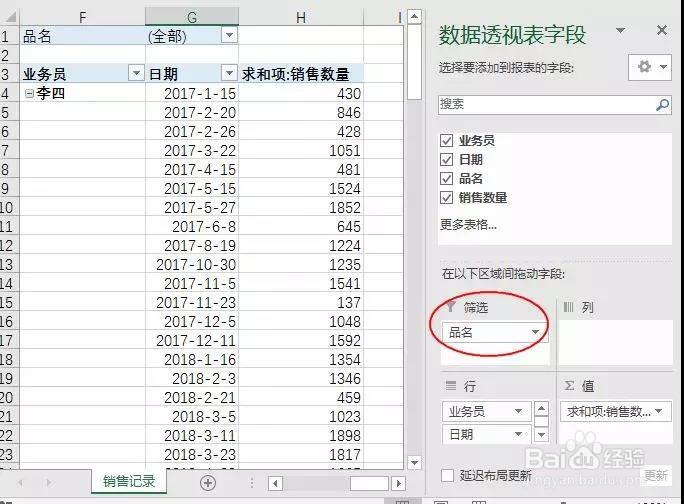Enable 延迟布局更新 checkbox
684x504 pixels.
pos(447,475)
